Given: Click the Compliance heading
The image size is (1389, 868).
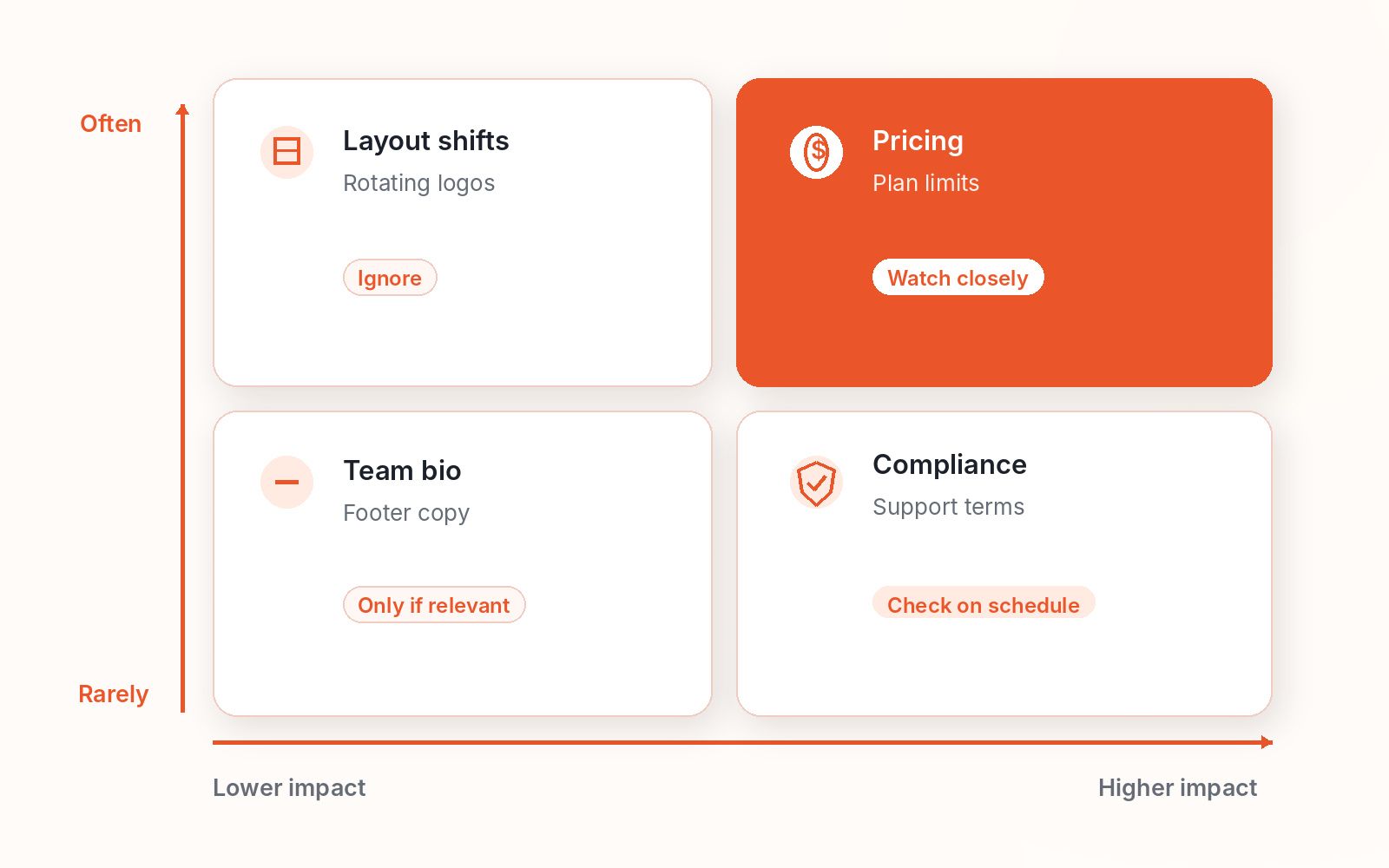Looking at the screenshot, I should click(x=950, y=464).
